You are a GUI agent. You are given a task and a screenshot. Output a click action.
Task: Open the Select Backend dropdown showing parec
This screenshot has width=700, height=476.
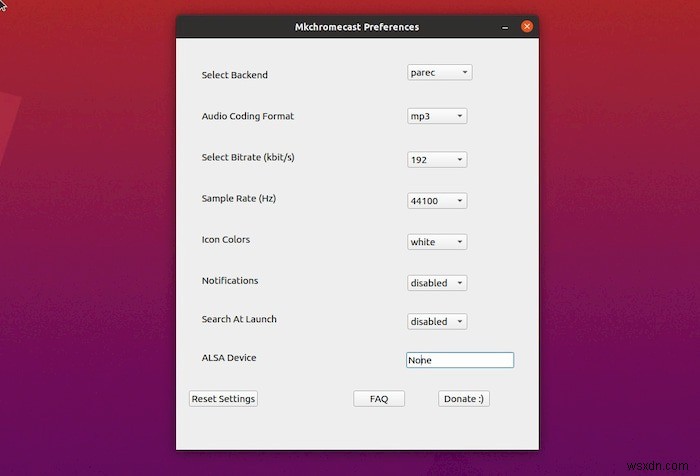click(440, 72)
